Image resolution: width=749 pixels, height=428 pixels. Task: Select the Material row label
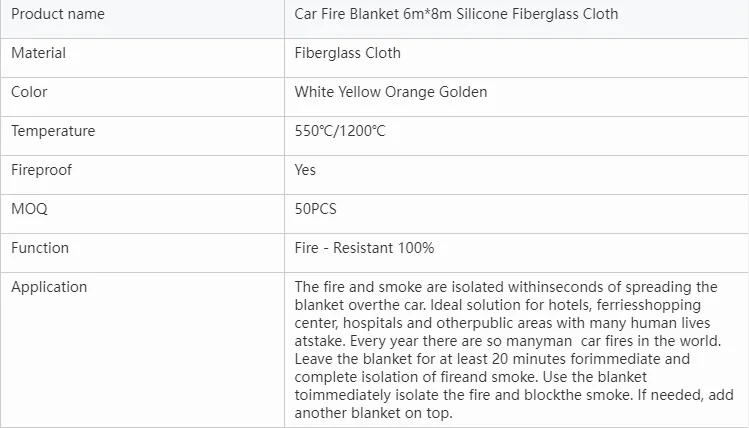[38, 53]
